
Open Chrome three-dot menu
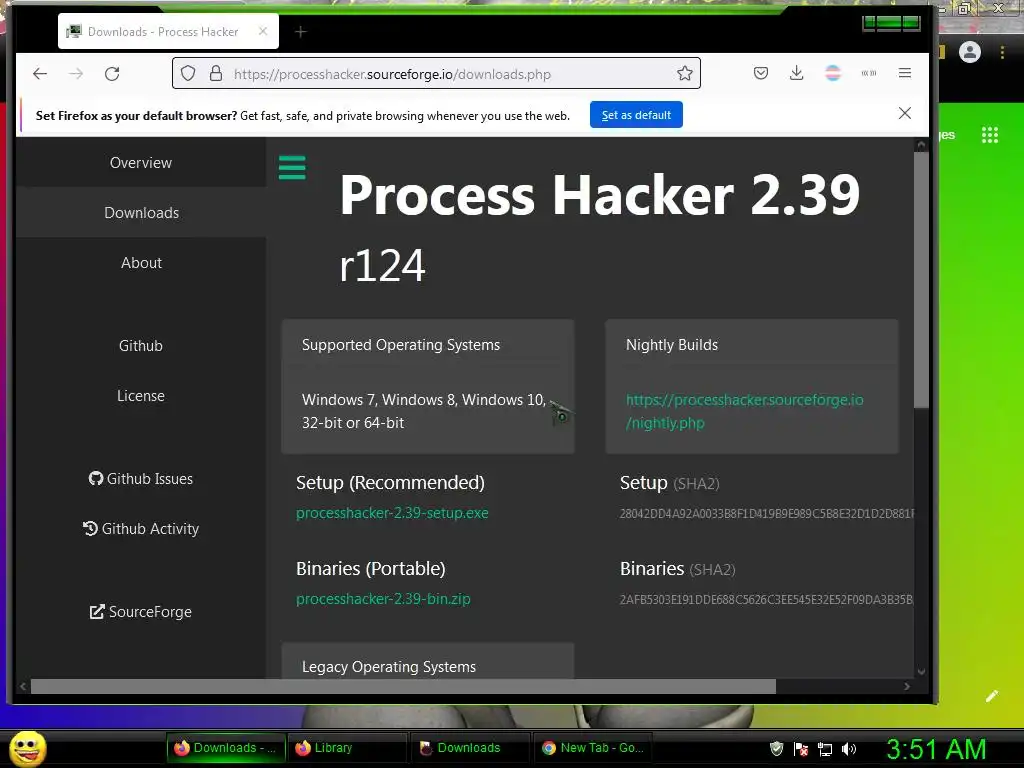pyautogui.click(x=1002, y=52)
